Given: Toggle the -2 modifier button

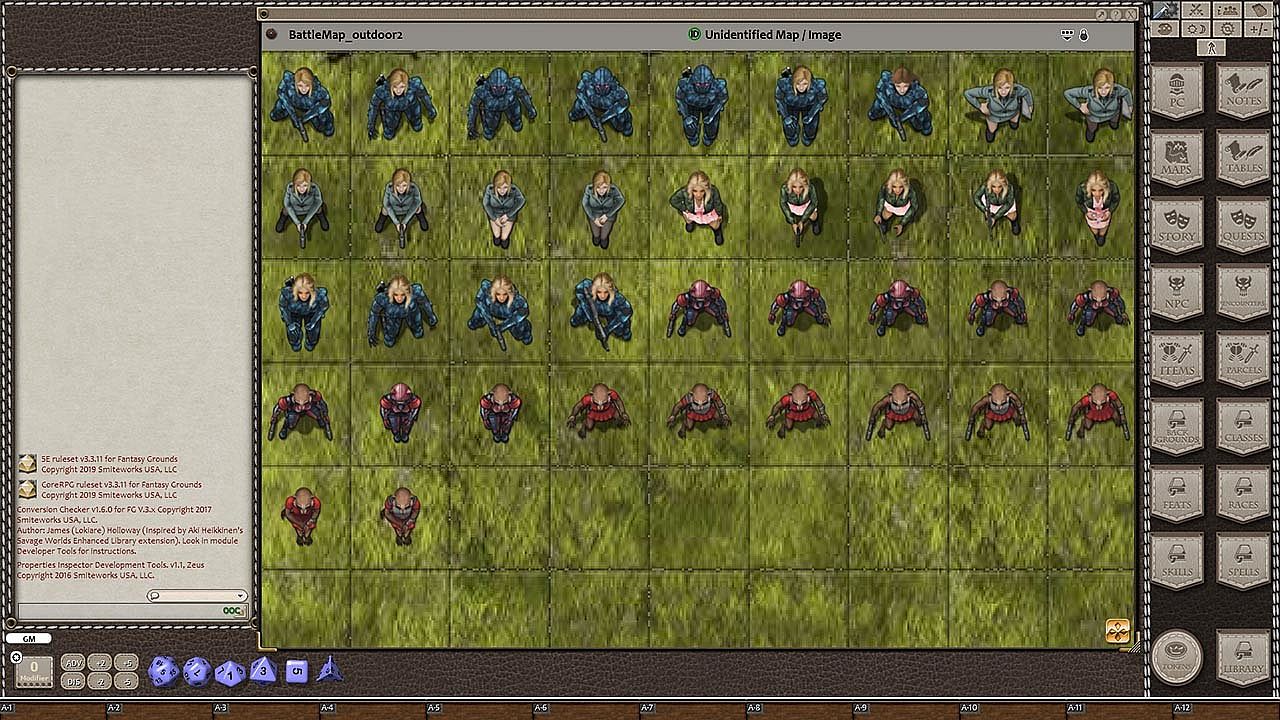Looking at the screenshot, I should coord(99,681).
